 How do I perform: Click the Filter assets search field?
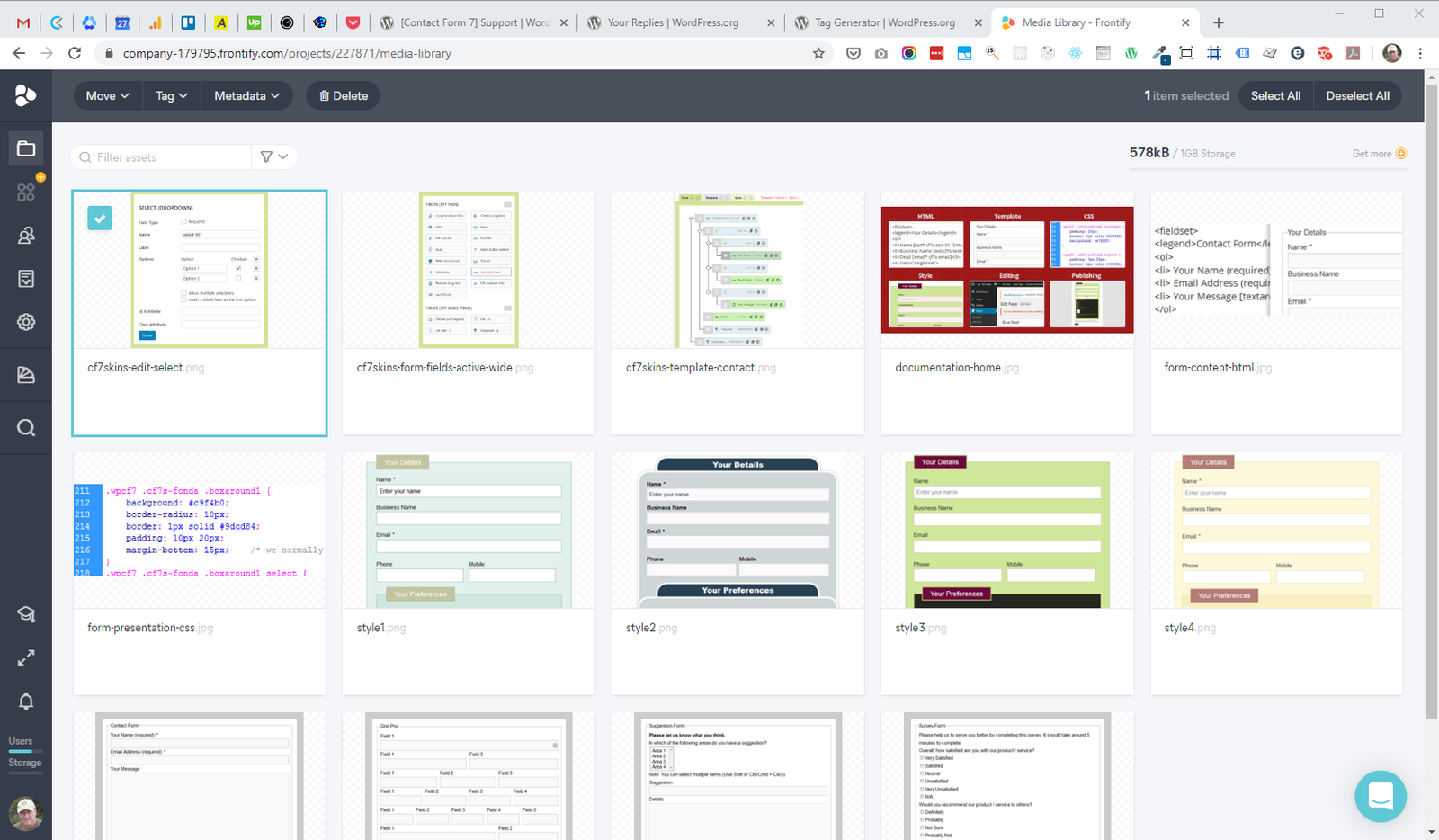click(161, 157)
